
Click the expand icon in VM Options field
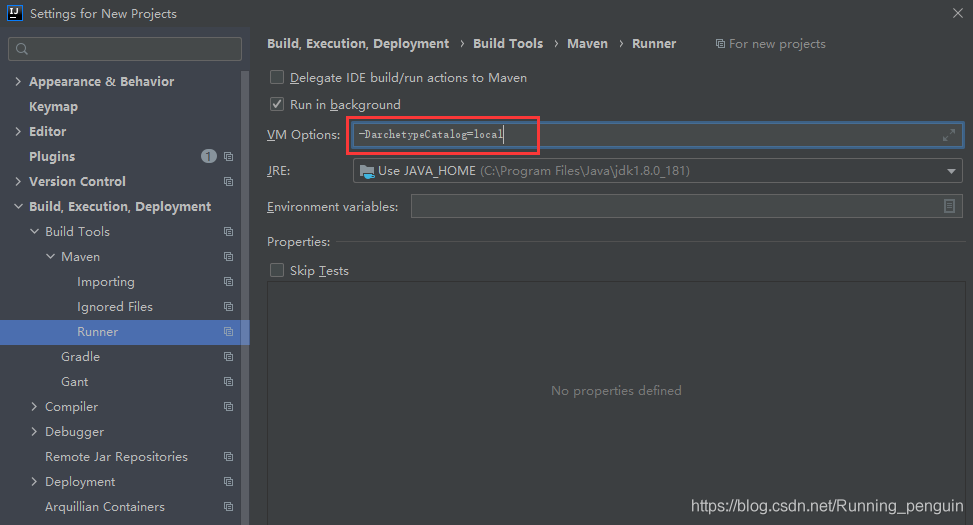click(949, 135)
